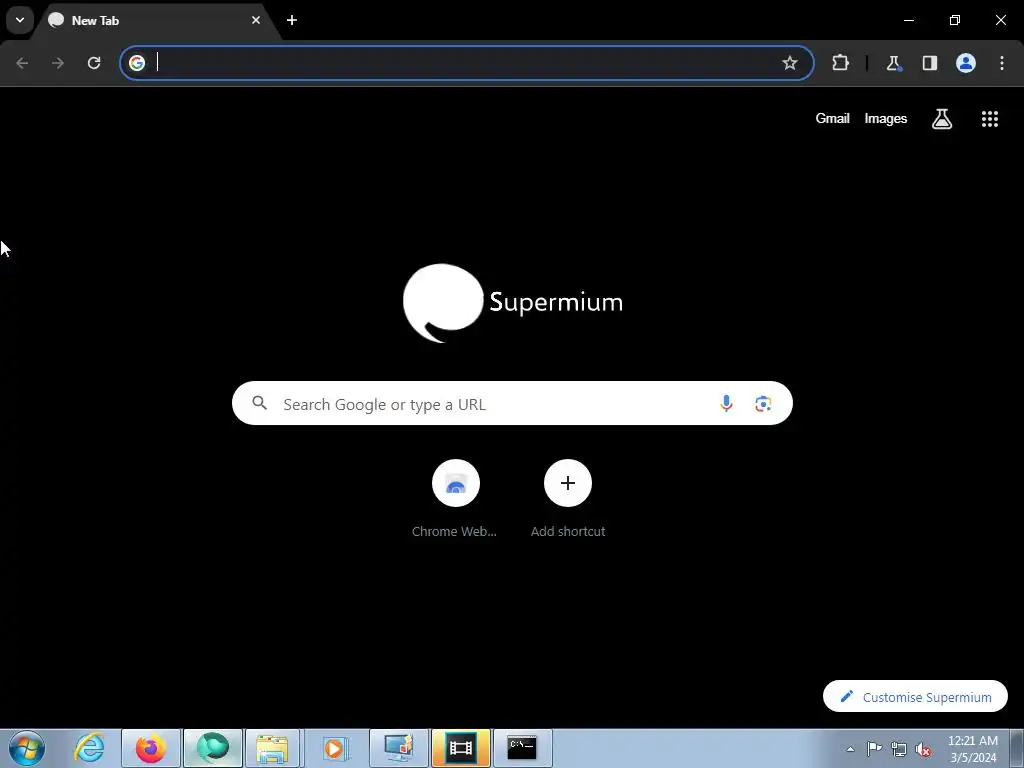Bookmark this tab with star icon
The height and width of the screenshot is (768, 1024).
point(790,63)
